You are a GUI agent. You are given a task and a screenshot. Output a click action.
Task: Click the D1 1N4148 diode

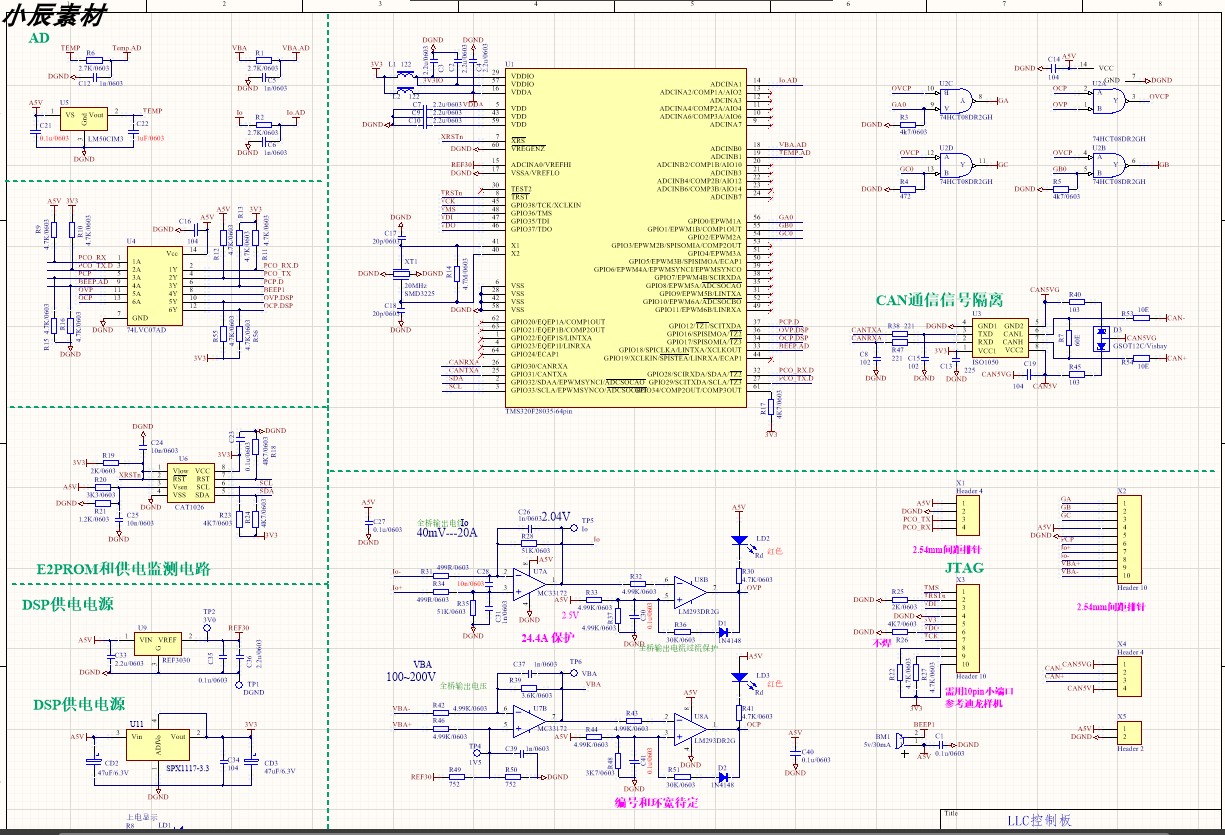tap(722, 633)
